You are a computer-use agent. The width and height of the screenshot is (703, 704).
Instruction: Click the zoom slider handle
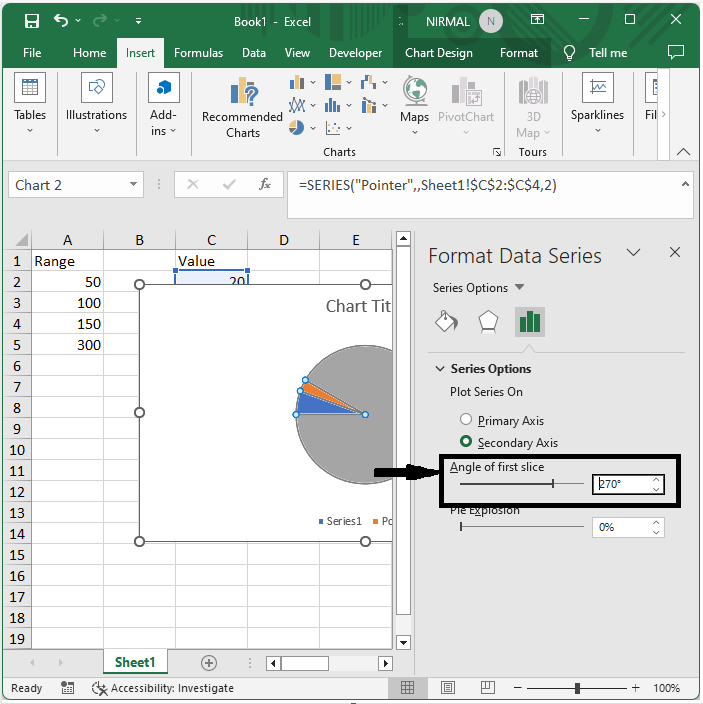577,688
